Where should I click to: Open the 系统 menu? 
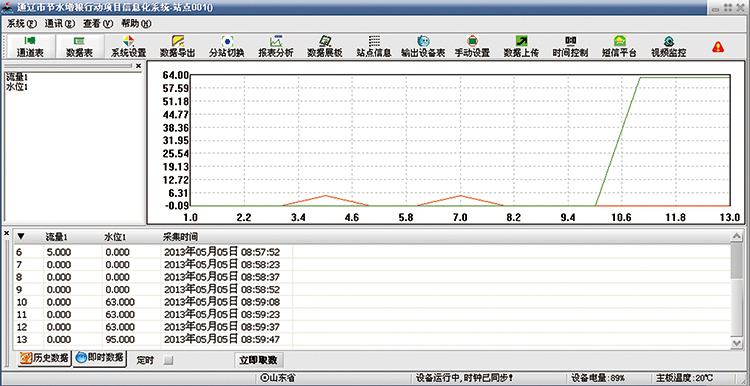22,23
